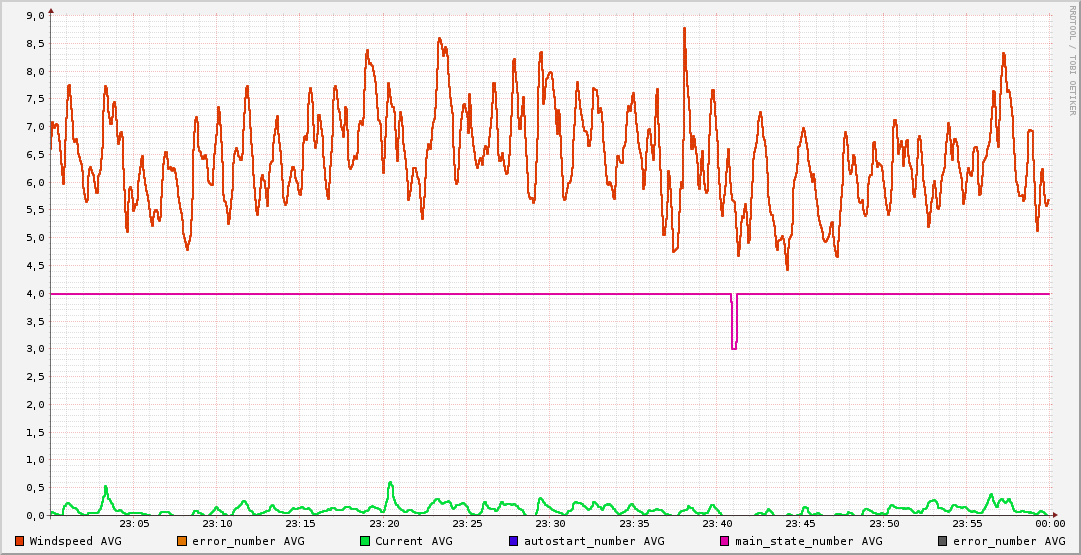Select the magenta main_state_number legend swatch

(x=725, y=541)
